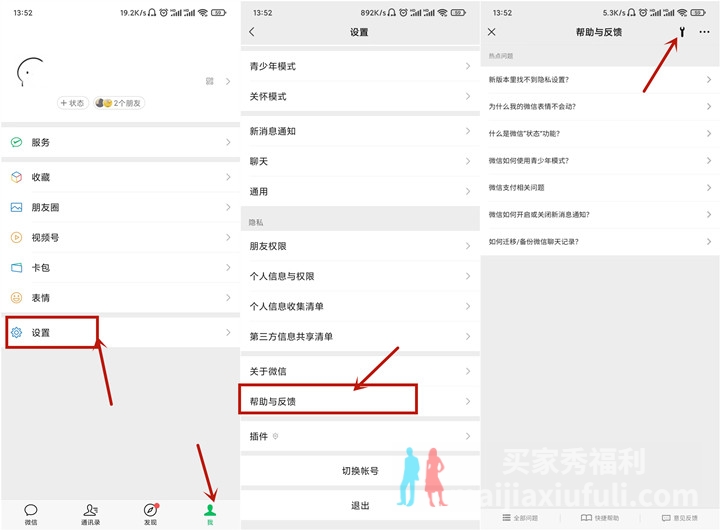The image size is (720, 530).
Task: Open the 收藏 favorites cube icon
Action: pos(17,177)
